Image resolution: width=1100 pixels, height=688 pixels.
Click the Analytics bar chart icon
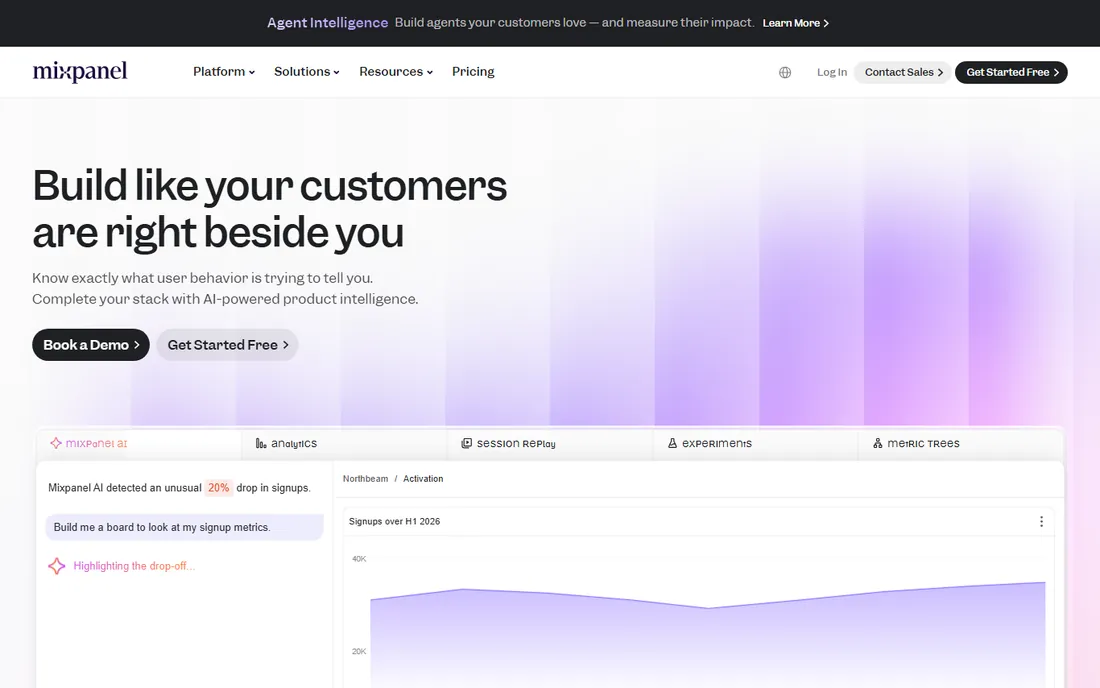tap(261, 443)
